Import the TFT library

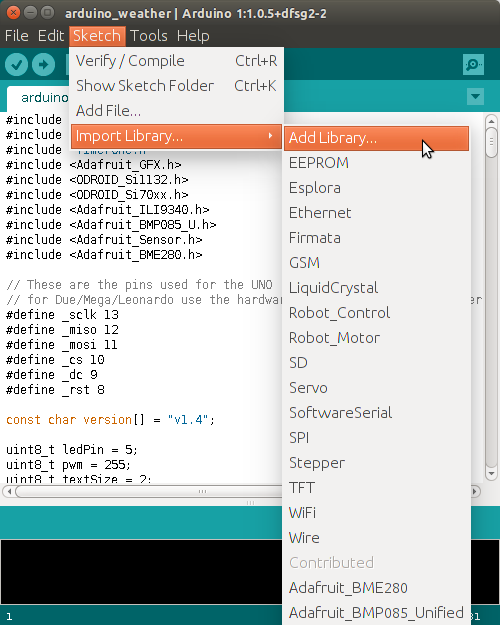[376, 488]
